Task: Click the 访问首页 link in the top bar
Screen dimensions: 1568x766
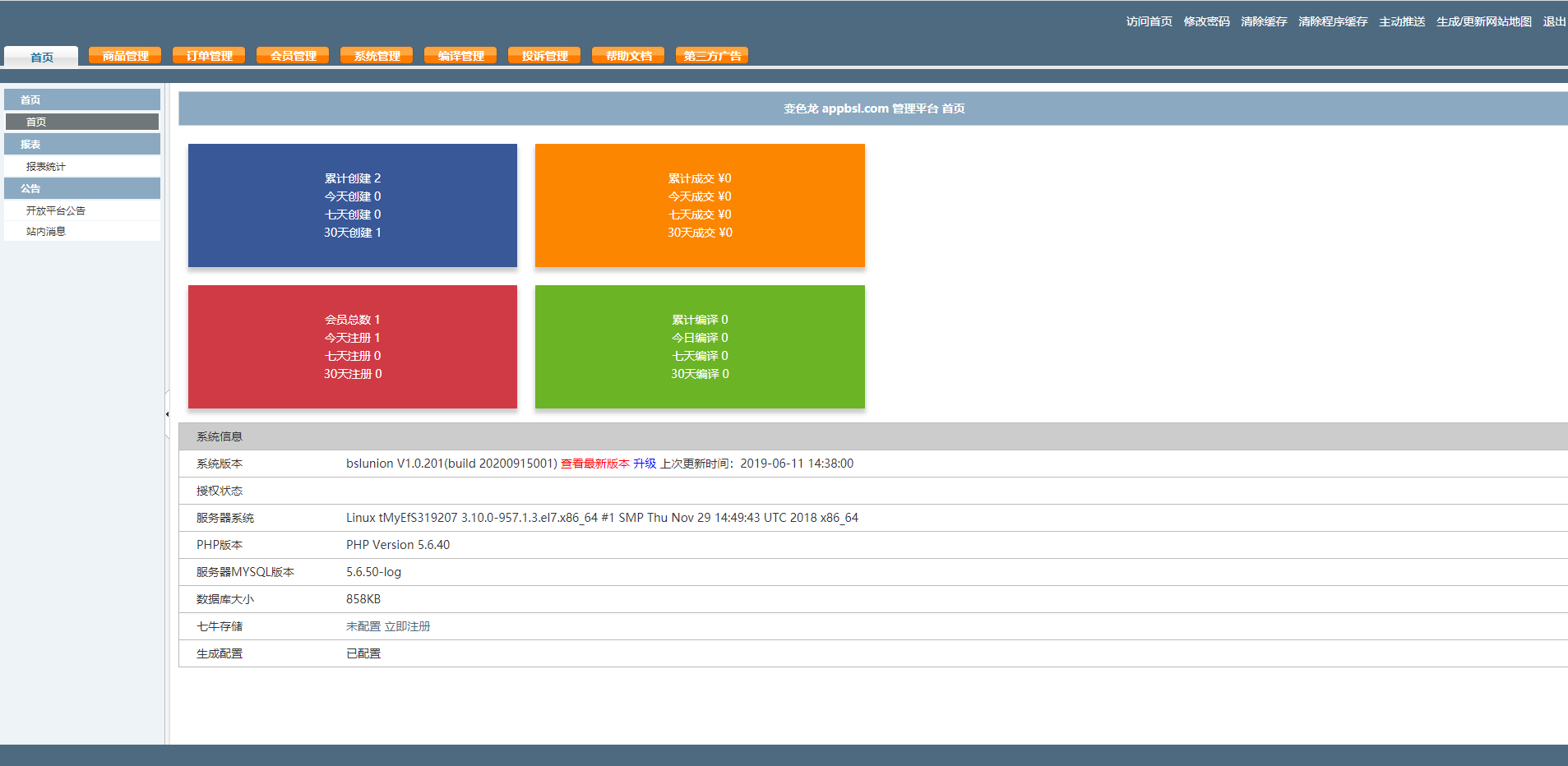Action: (x=1149, y=21)
